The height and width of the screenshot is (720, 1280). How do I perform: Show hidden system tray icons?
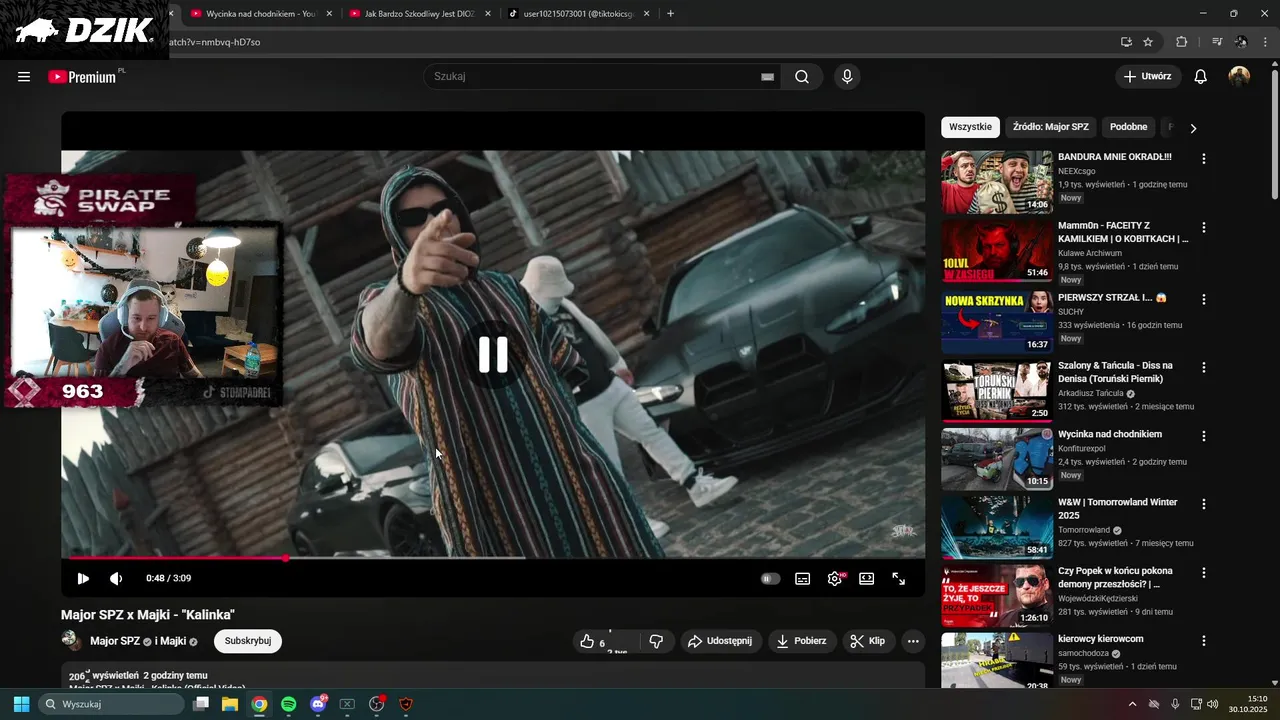(x=1132, y=704)
